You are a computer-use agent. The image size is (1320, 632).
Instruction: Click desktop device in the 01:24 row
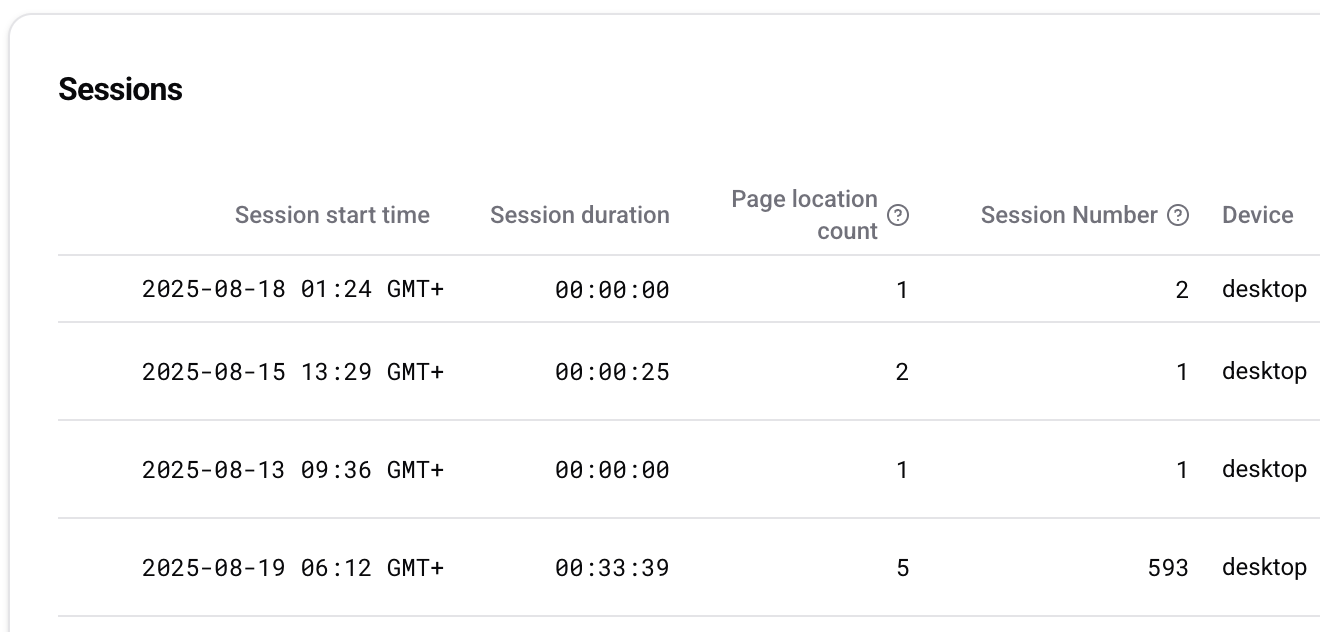tap(1264, 290)
